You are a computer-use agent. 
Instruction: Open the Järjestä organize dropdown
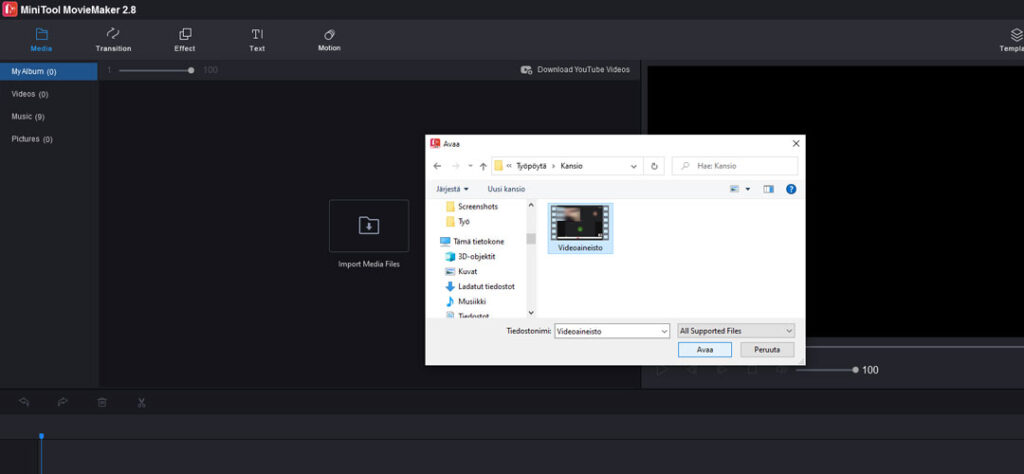452,188
